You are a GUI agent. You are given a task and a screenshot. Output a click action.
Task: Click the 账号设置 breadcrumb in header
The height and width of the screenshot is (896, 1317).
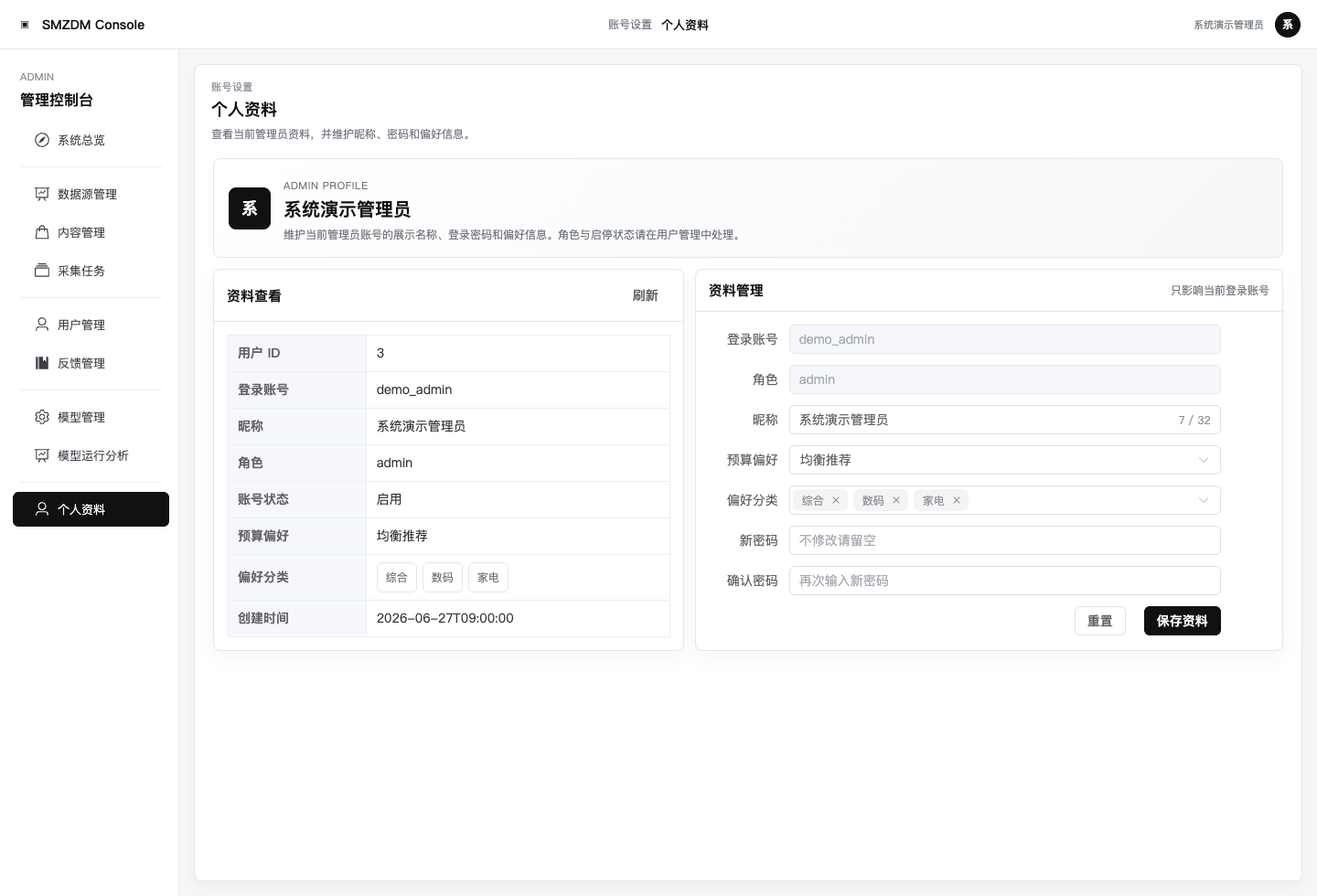(630, 25)
